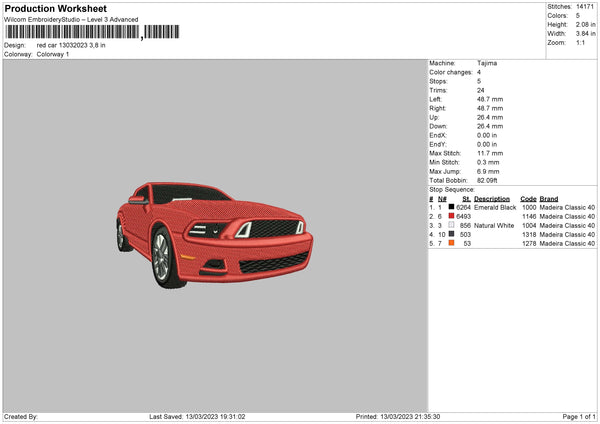Screen dimensions: 600x424
Task: Click the Height value 2.08 in
Action: [585, 24]
